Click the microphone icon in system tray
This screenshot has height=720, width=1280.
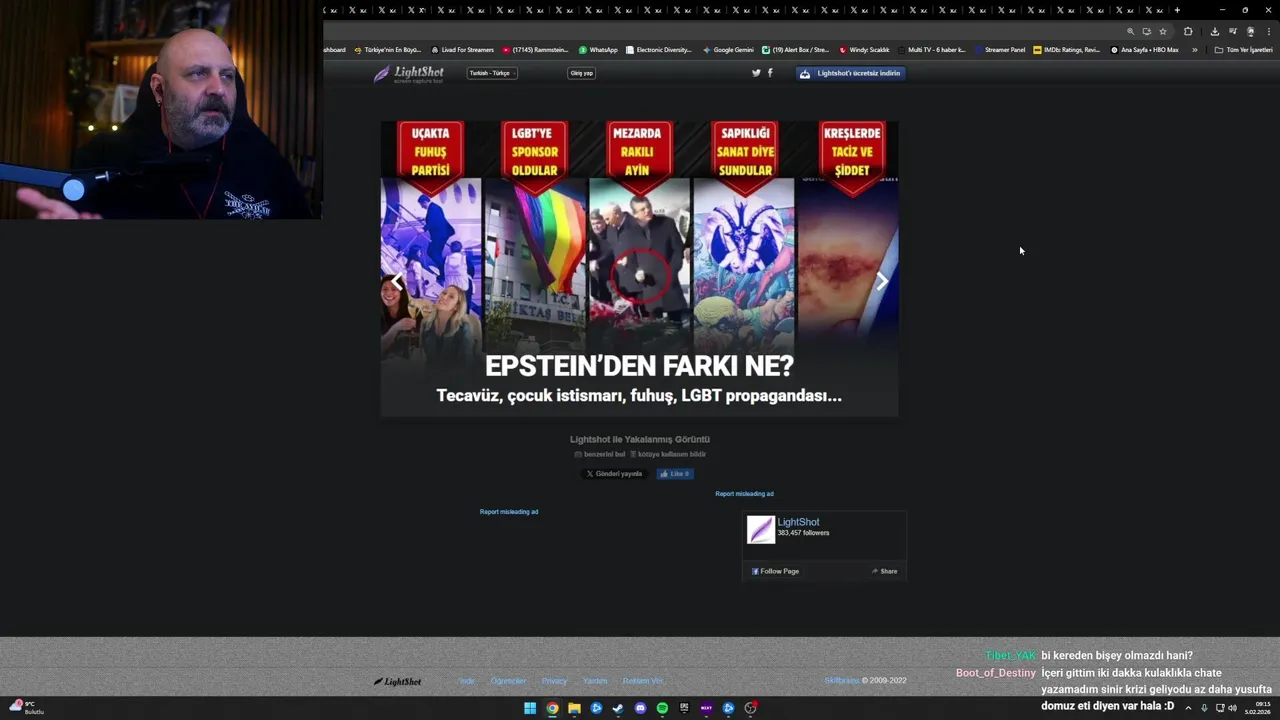click(x=1204, y=708)
